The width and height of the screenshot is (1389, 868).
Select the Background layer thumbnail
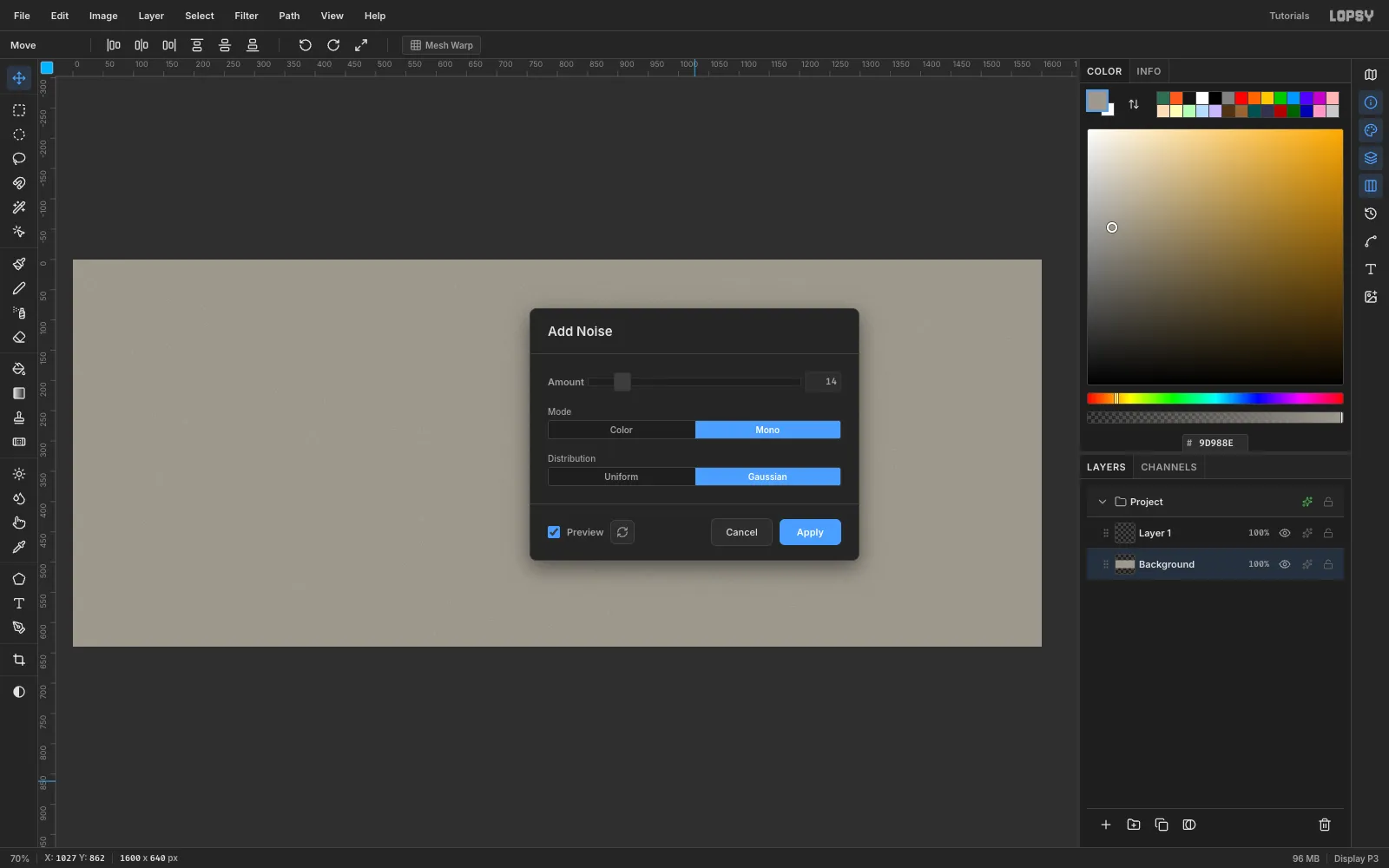coord(1125,564)
